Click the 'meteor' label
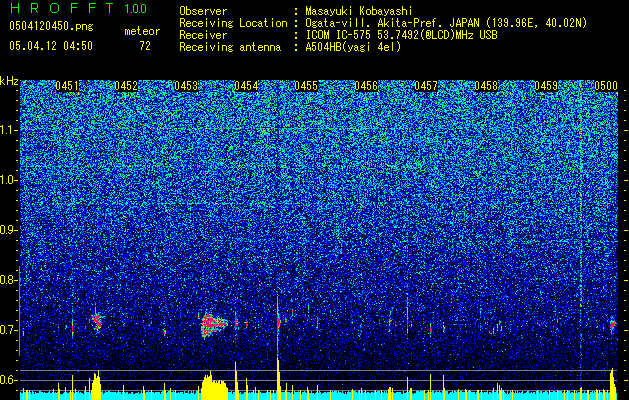The image size is (629, 400). 142,31
